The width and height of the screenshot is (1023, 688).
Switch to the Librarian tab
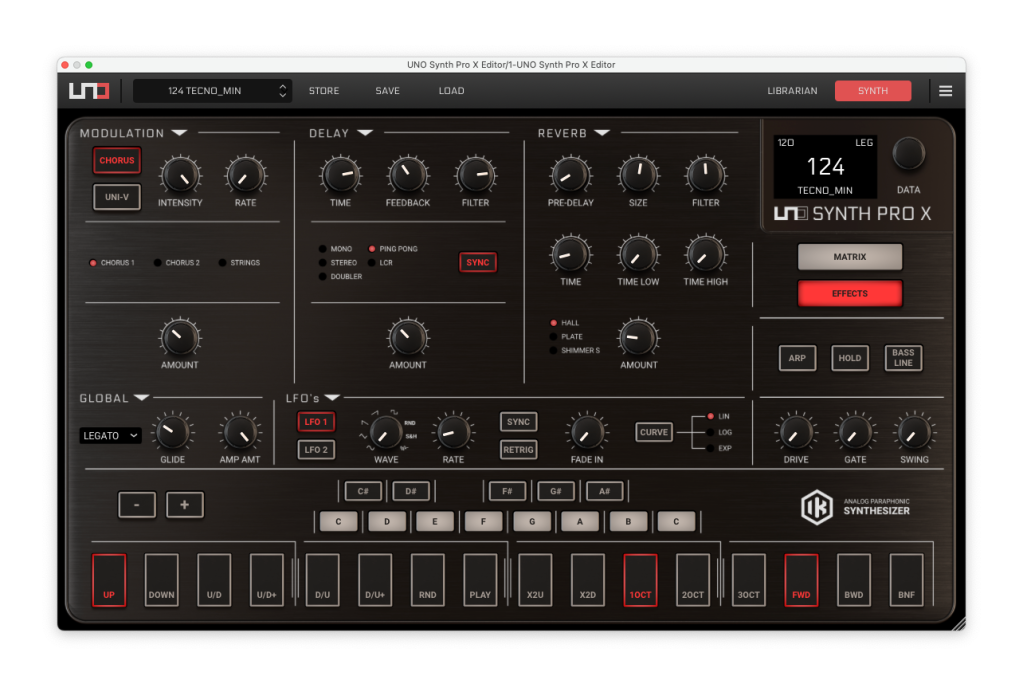[x=792, y=91]
